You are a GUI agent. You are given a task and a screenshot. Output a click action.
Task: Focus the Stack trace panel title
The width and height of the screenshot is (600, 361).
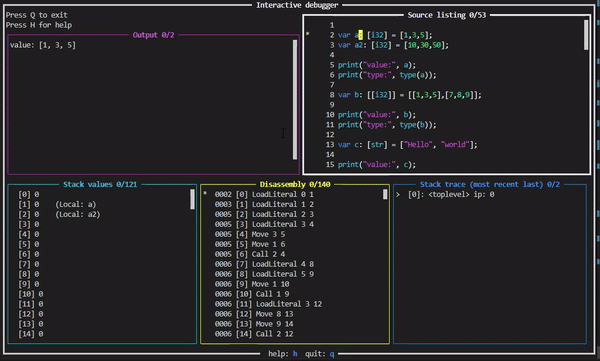coord(489,184)
